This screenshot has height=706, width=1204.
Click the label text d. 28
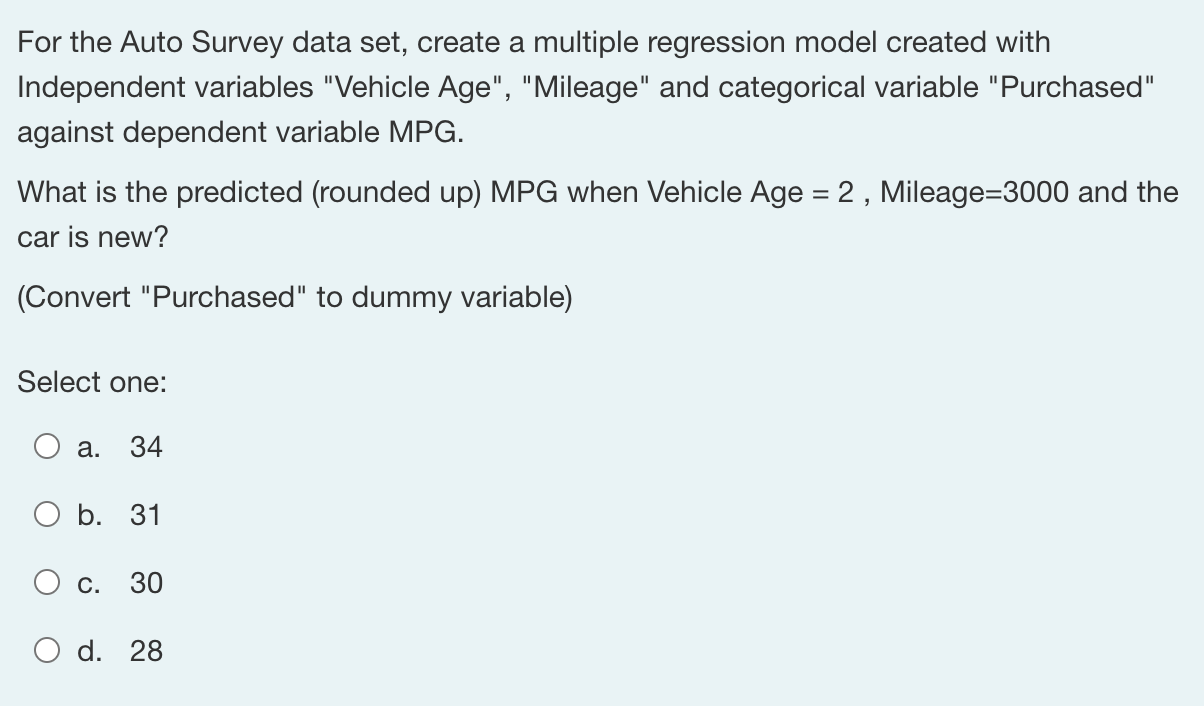(118, 651)
